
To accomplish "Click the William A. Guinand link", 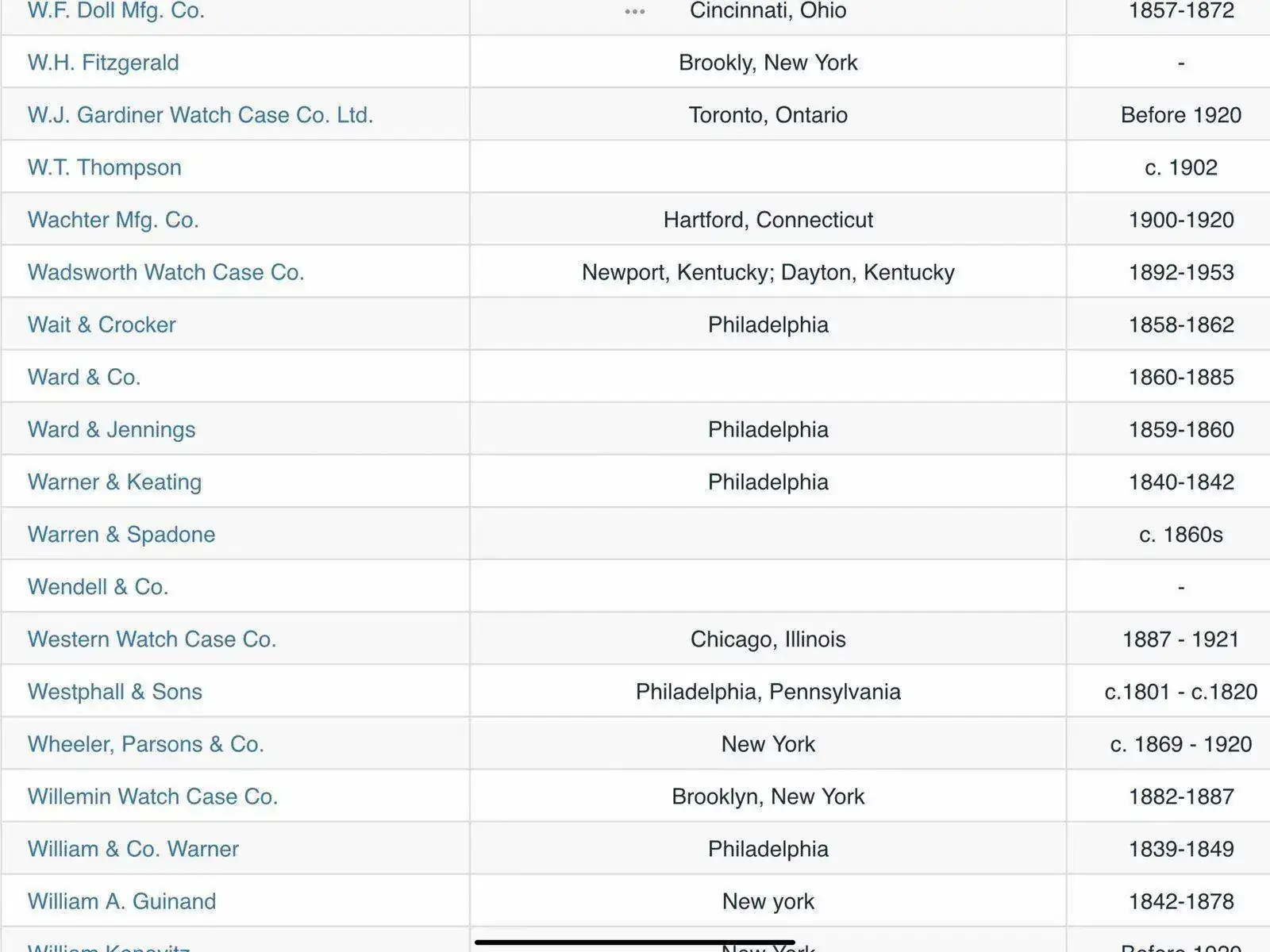I will (122, 900).
